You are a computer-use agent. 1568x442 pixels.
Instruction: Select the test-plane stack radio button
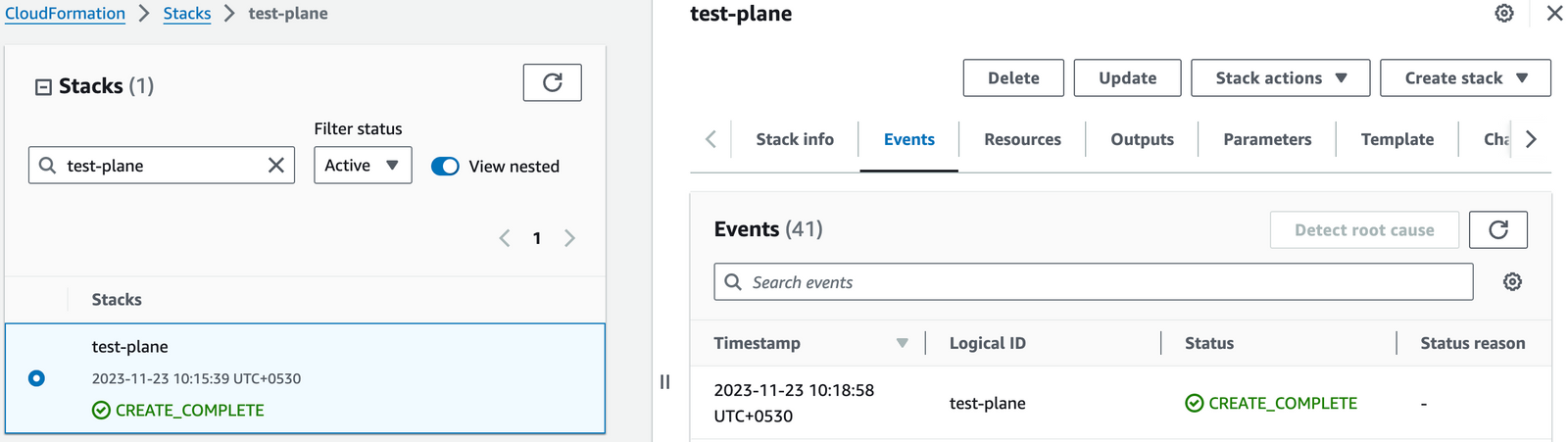(36, 378)
